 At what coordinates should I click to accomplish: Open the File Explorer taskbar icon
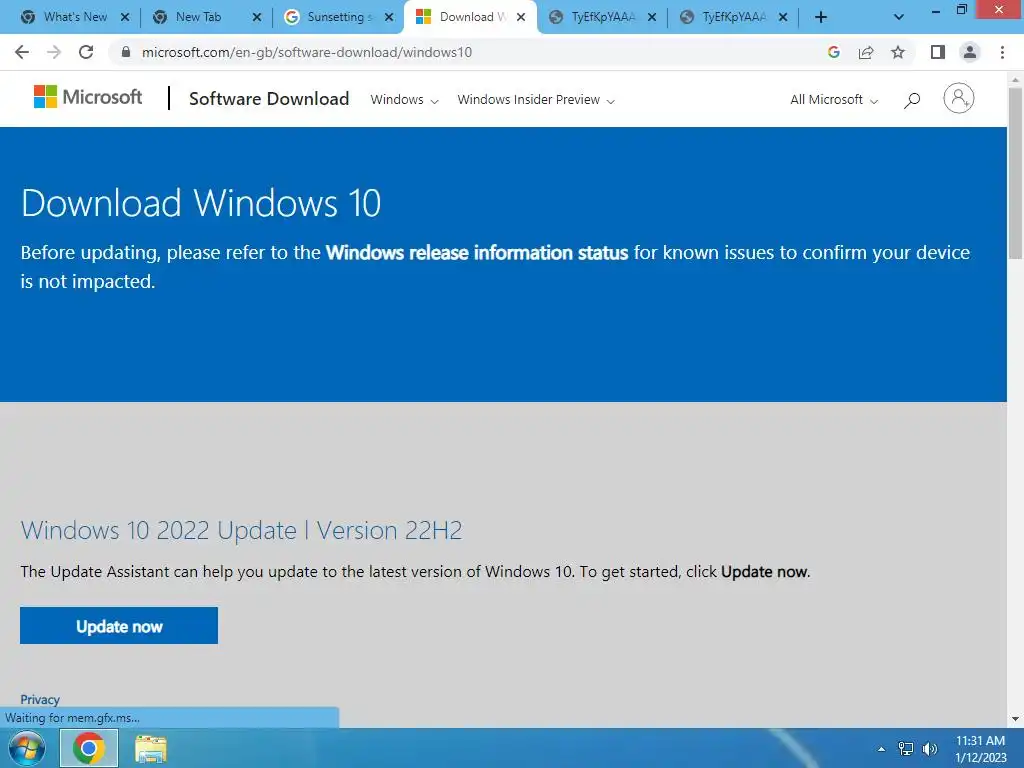click(151, 749)
